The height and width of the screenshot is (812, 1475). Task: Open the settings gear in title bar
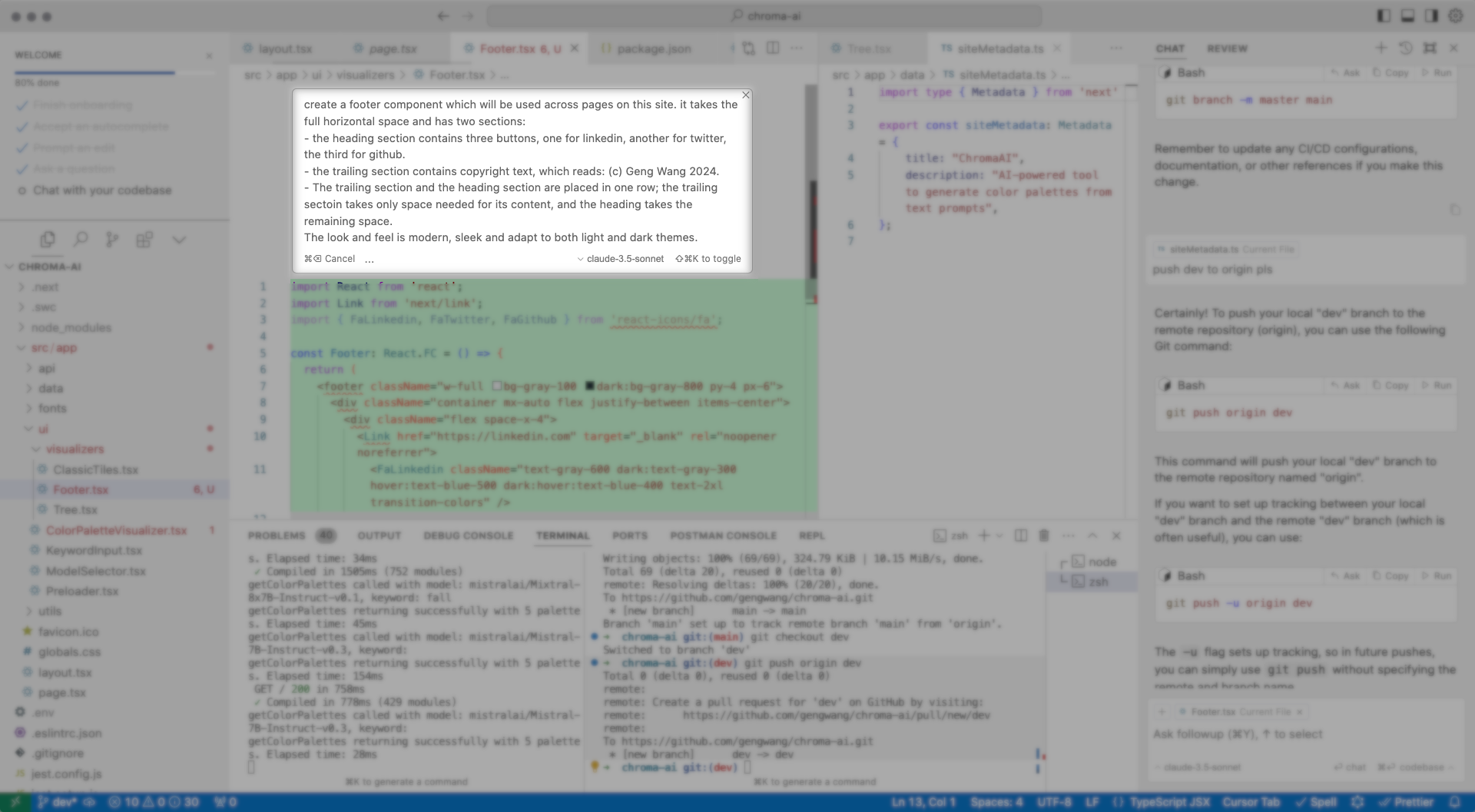[x=1456, y=16]
